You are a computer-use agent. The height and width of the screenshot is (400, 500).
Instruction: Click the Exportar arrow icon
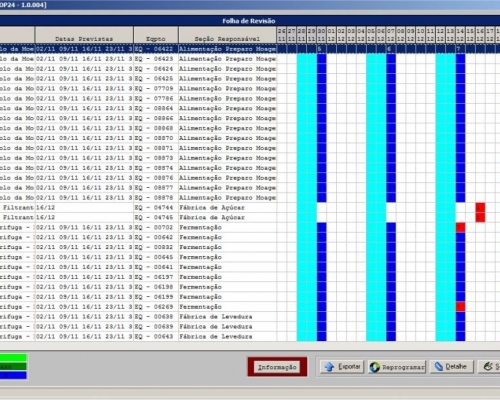pos(329,367)
